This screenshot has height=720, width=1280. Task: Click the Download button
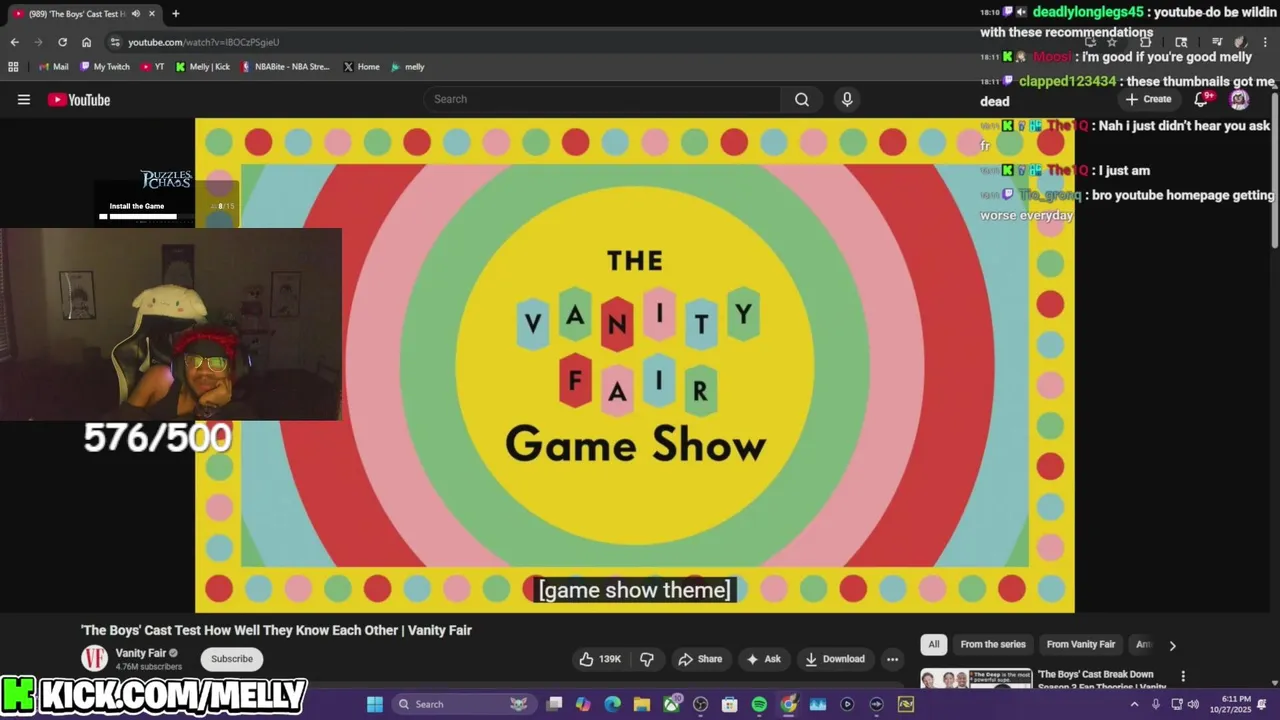coord(835,659)
